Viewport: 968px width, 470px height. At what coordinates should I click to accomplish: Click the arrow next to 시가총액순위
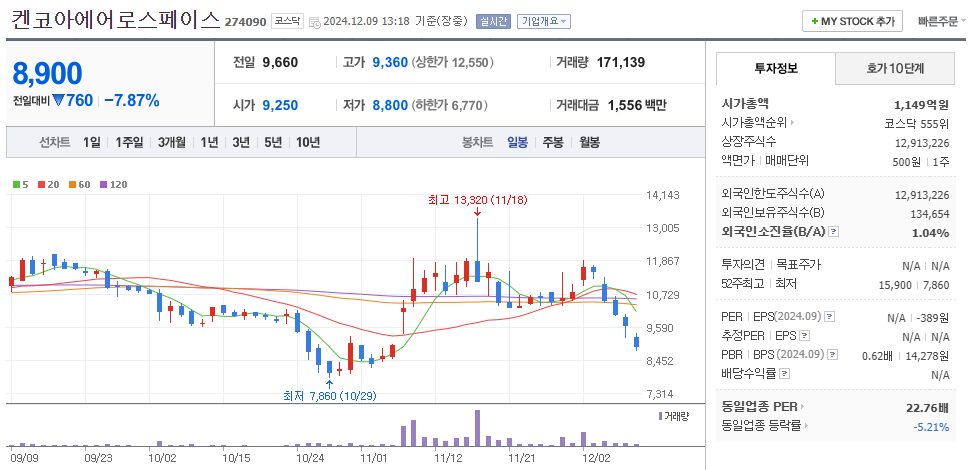point(793,123)
